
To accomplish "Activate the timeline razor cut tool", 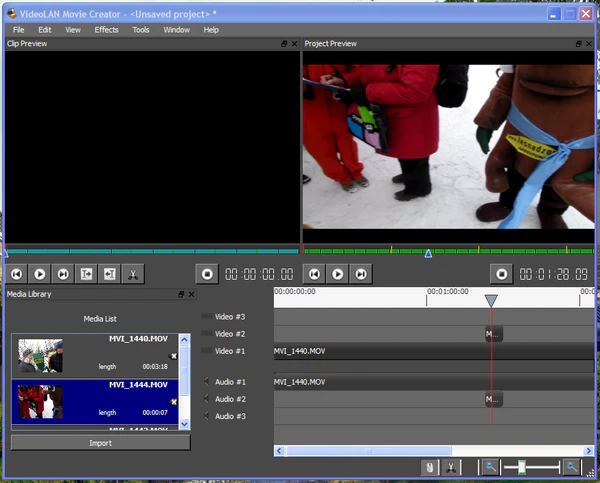I will coord(452,467).
